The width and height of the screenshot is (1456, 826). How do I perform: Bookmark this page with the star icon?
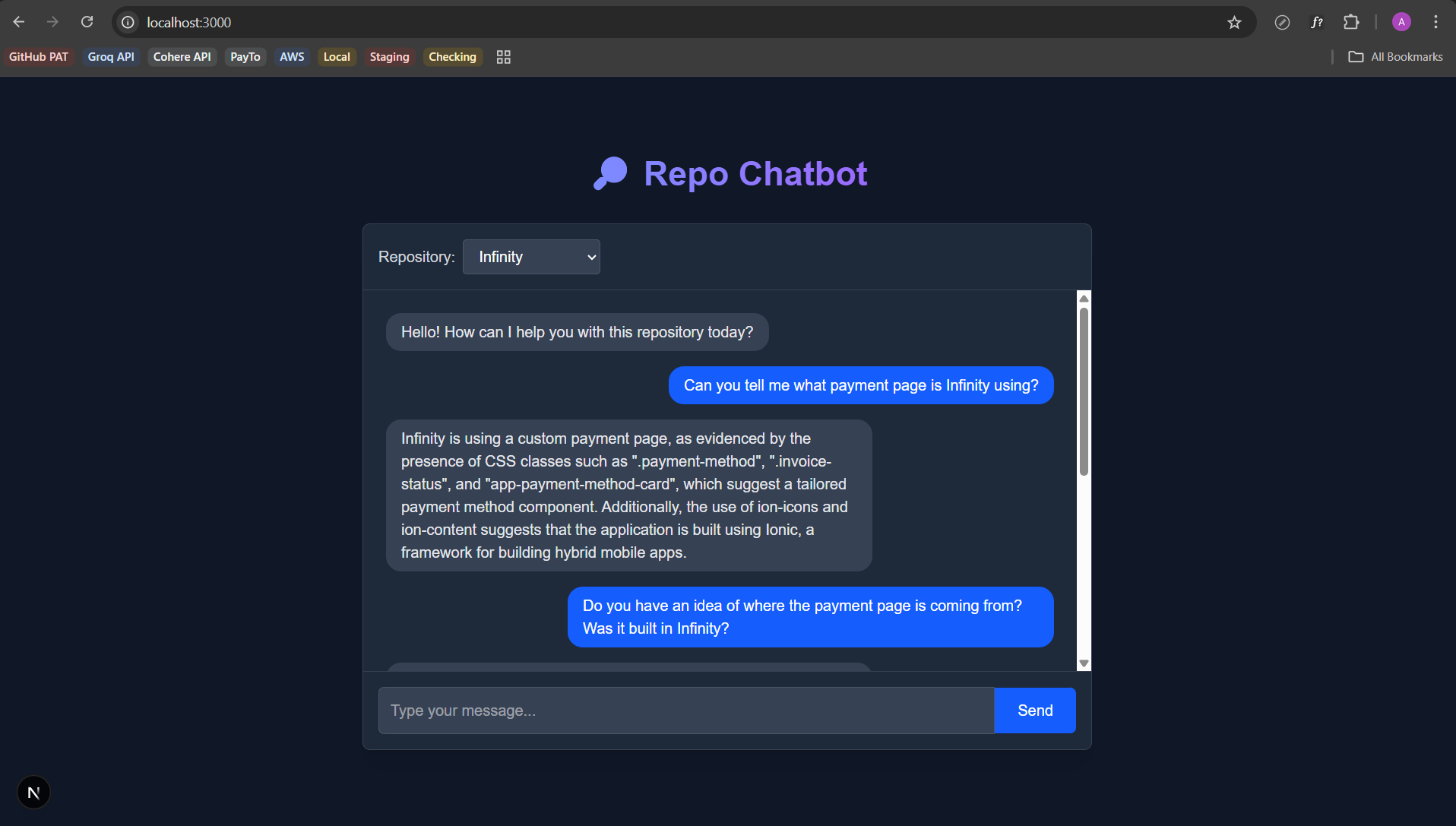1234,22
